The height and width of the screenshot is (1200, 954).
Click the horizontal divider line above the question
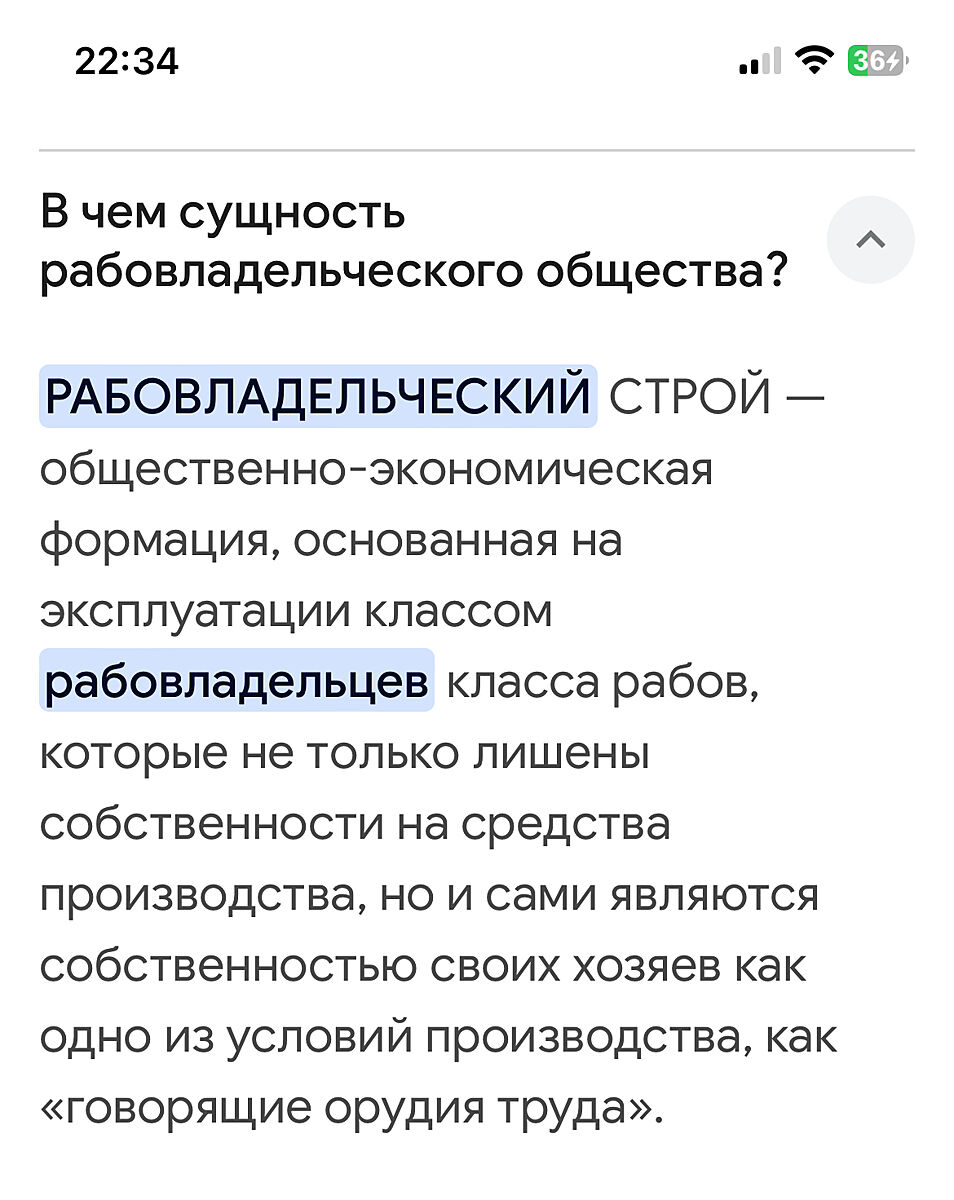click(477, 150)
